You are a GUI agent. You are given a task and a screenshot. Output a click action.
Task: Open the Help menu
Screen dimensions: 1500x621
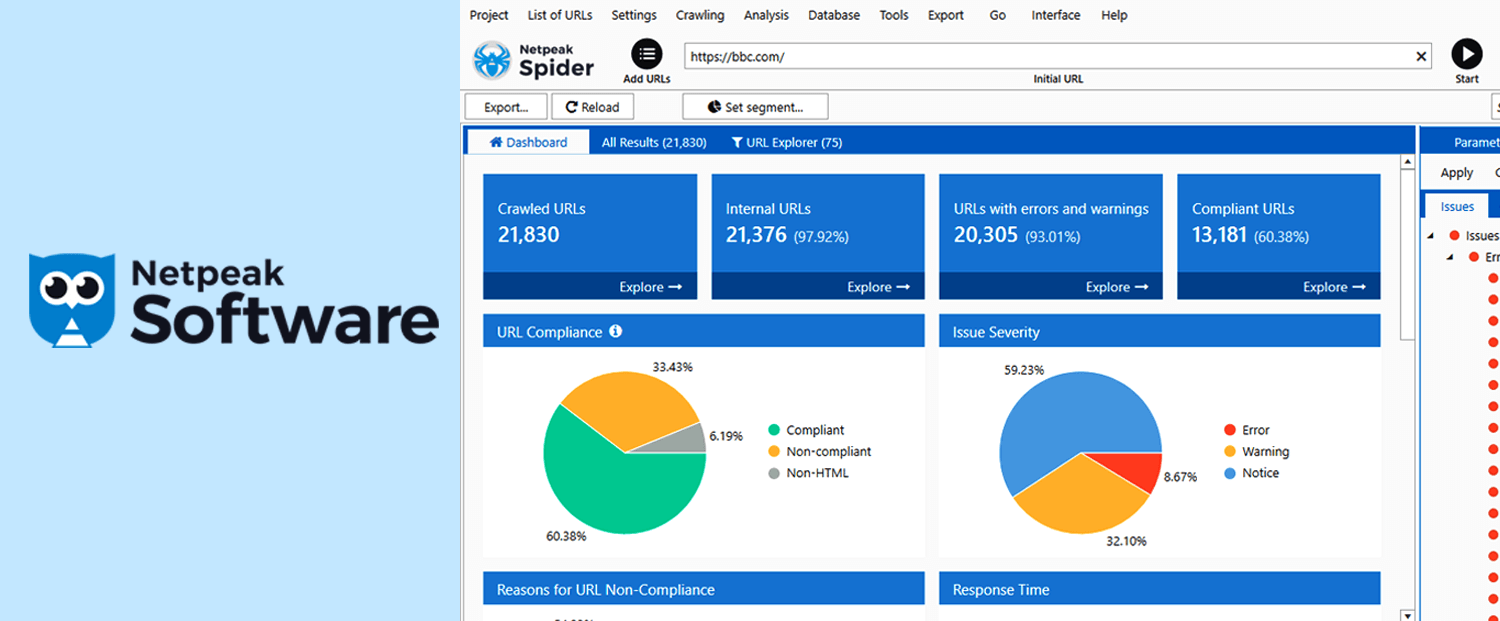1114,15
